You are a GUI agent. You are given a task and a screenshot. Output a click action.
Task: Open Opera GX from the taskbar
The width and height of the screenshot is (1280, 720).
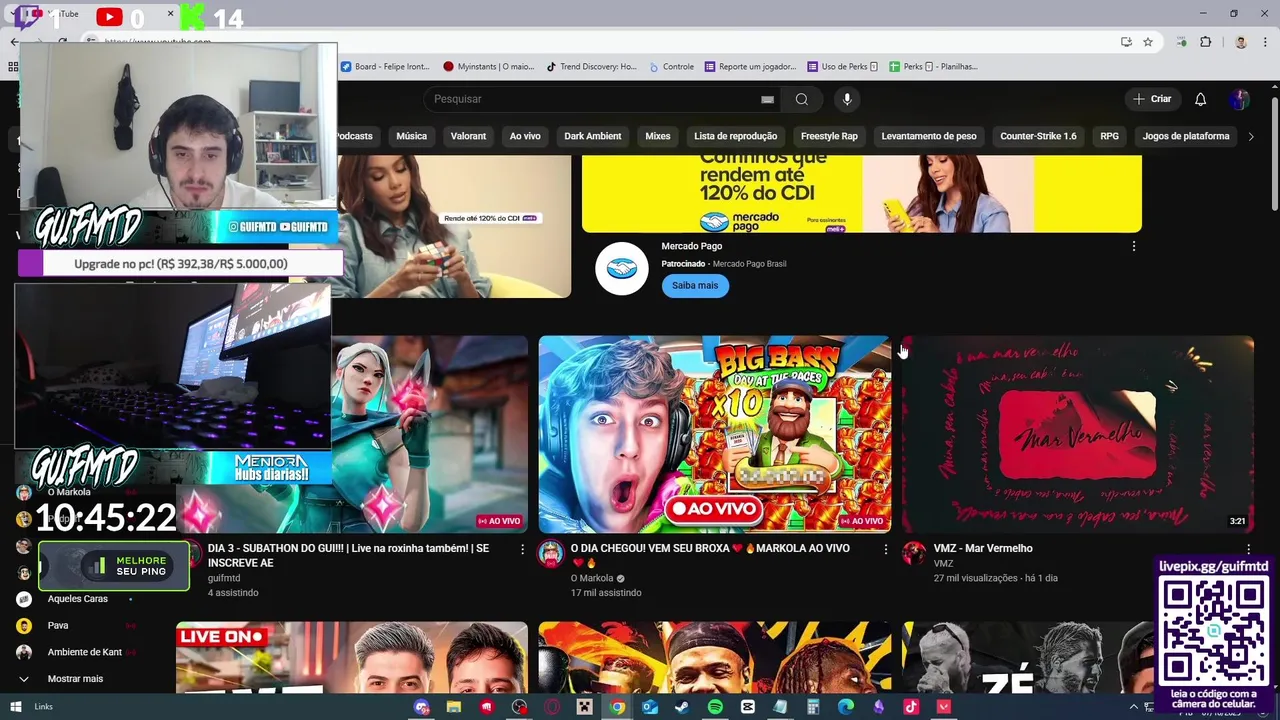pos(552,707)
